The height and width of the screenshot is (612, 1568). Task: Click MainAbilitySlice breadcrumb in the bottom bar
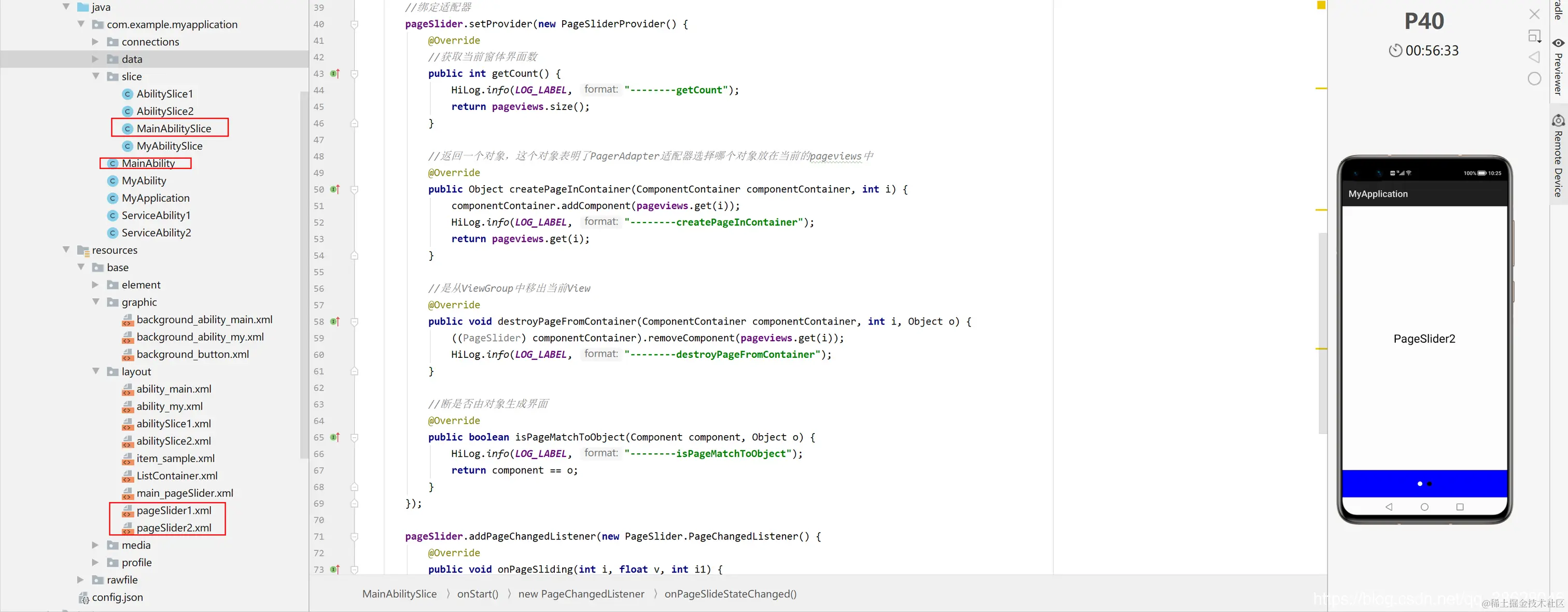pos(399,594)
